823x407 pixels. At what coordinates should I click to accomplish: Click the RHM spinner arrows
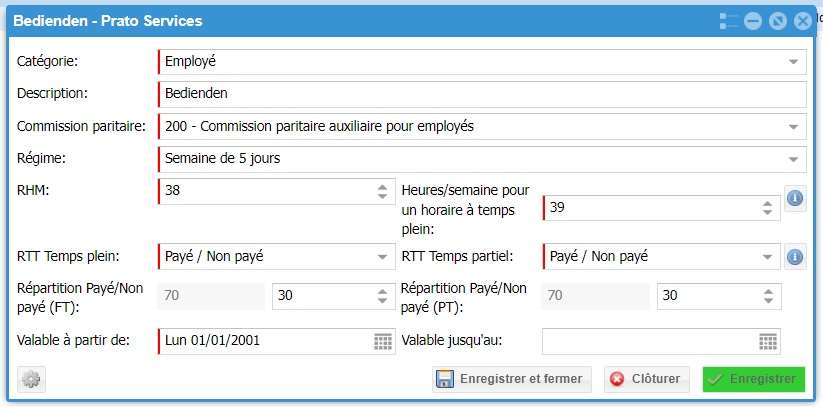pos(383,191)
